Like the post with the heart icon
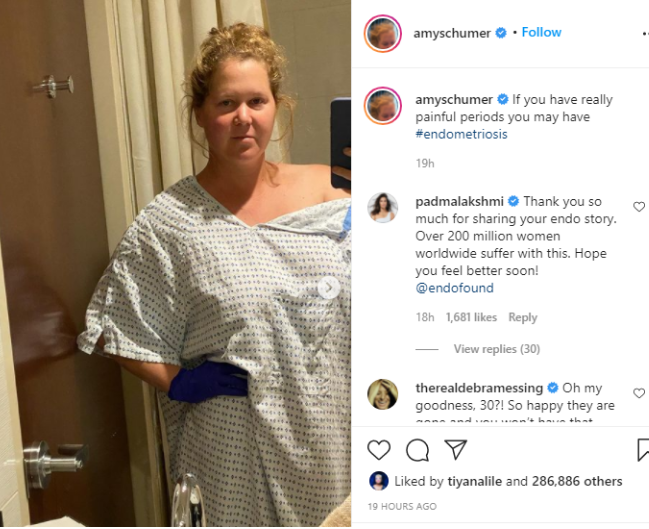The width and height of the screenshot is (649, 529). coord(379,450)
